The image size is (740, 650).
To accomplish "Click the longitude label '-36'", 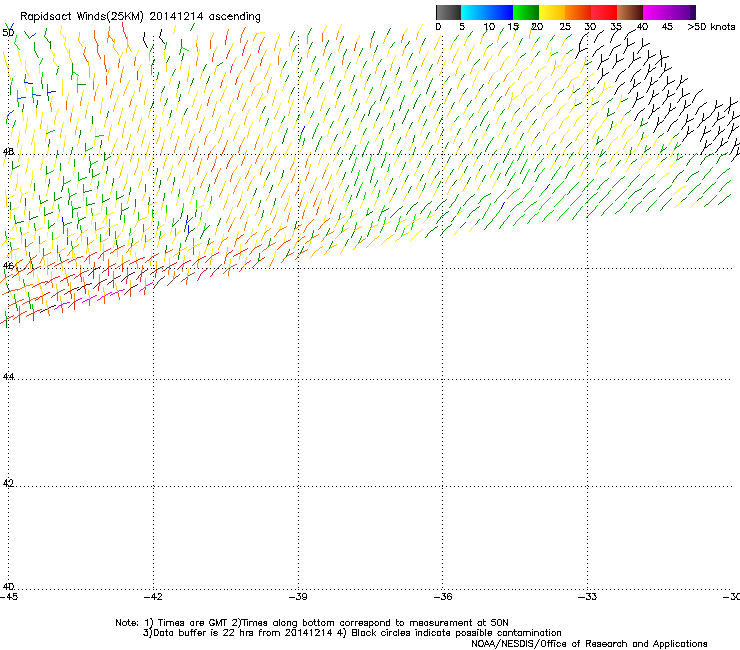I will (443, 597).
